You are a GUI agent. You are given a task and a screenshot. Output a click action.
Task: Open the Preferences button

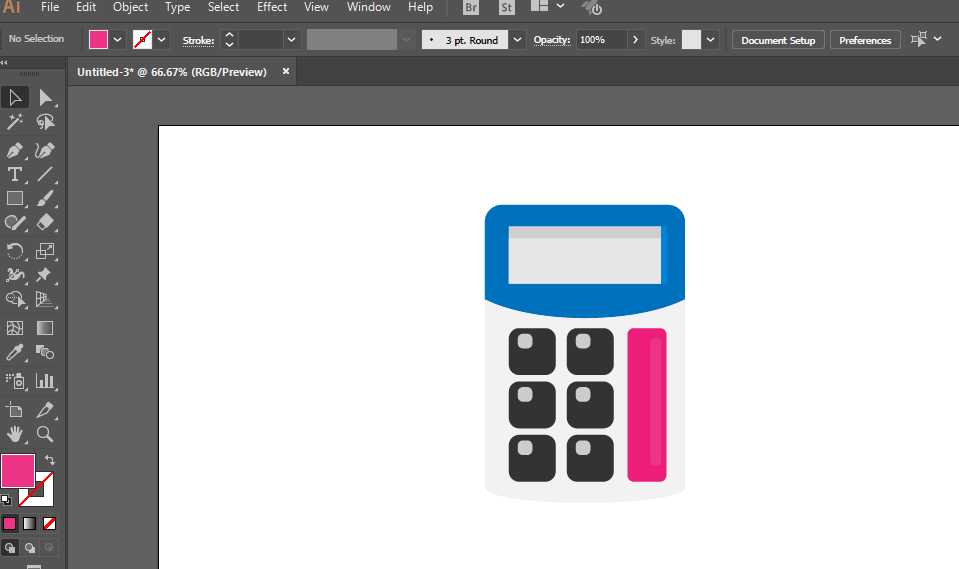tap(865, 40)
